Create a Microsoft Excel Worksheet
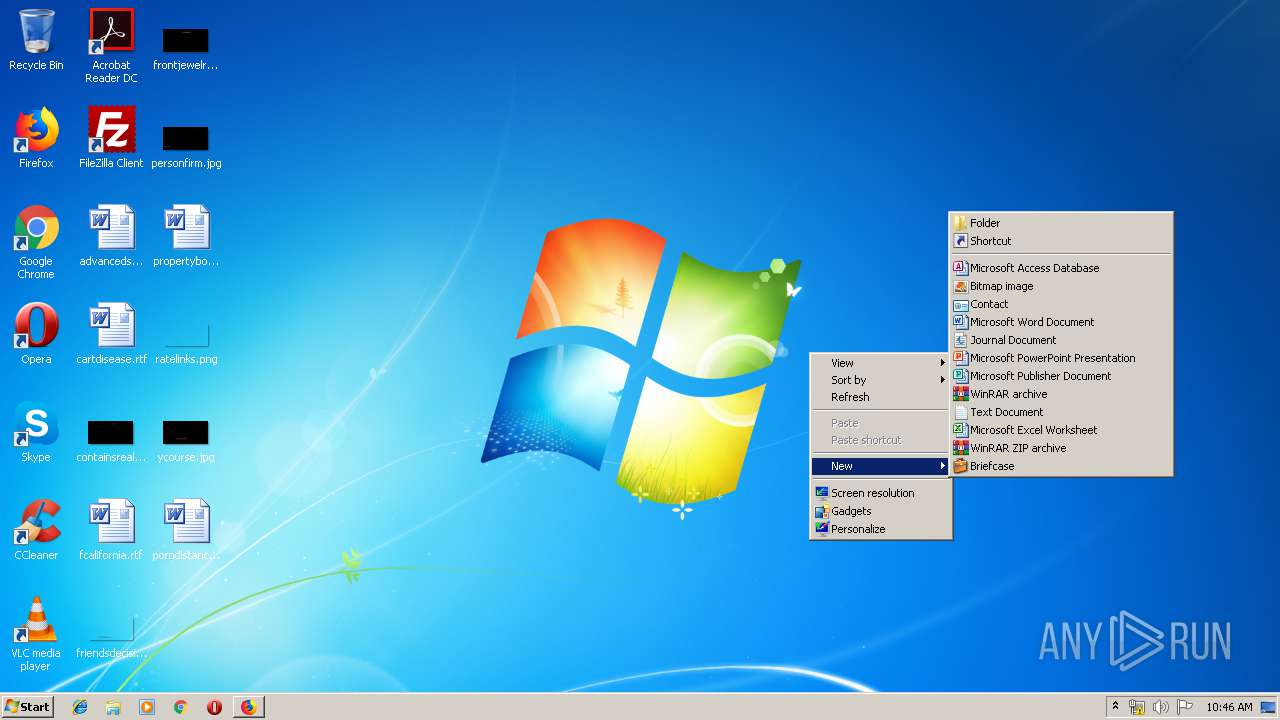The width and height of the screenshot is (1280, 720). (1060, 430)
